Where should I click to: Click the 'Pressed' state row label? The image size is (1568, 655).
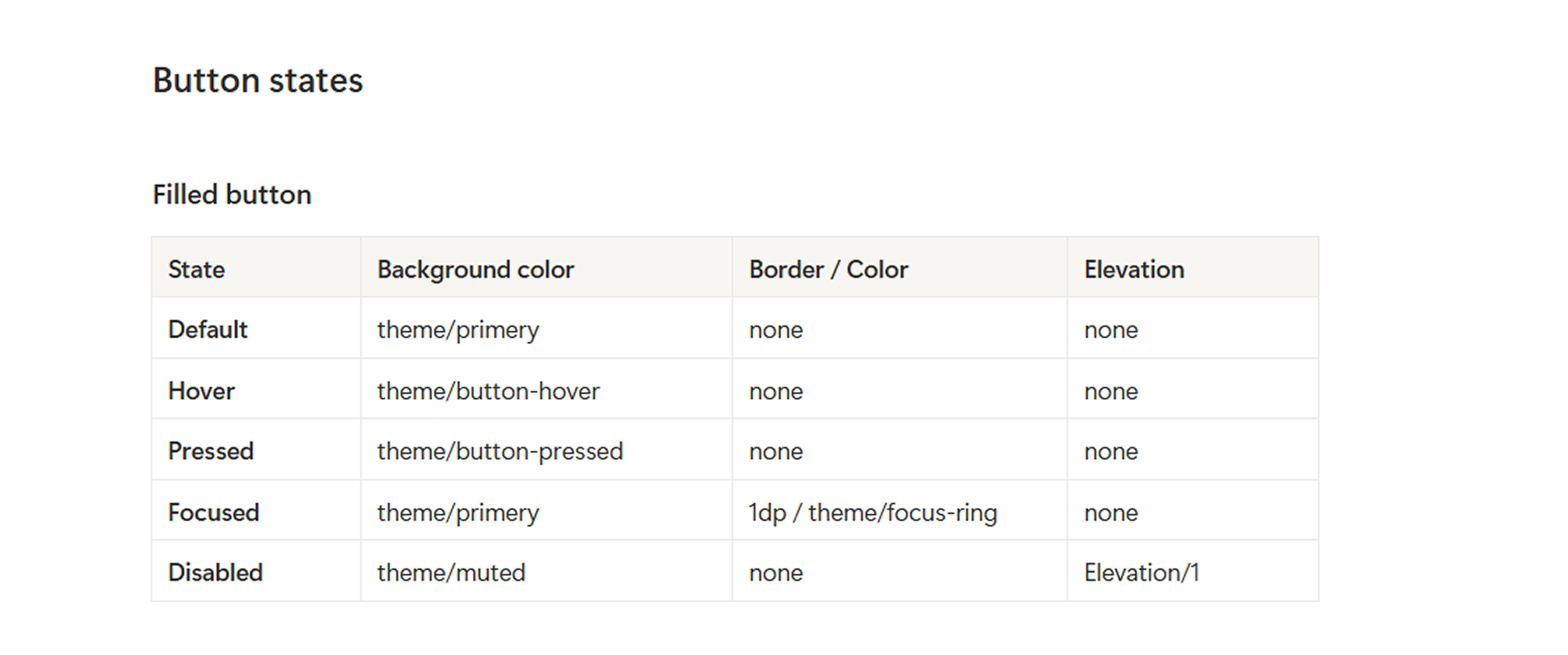(x=210, y=451)
